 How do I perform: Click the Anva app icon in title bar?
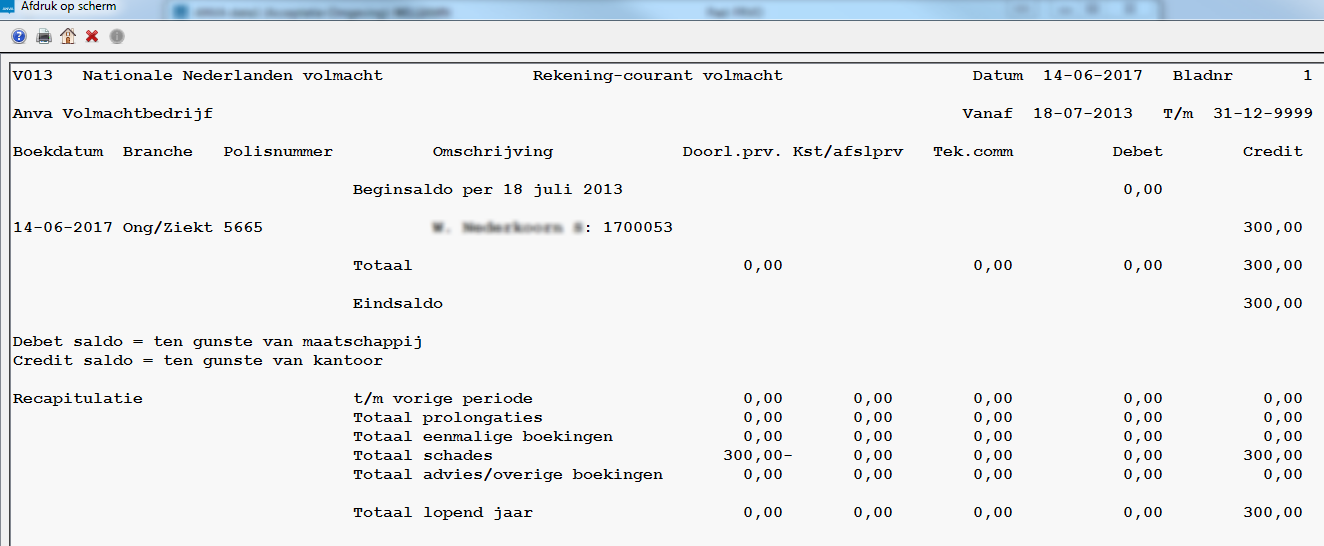point(8,7)
